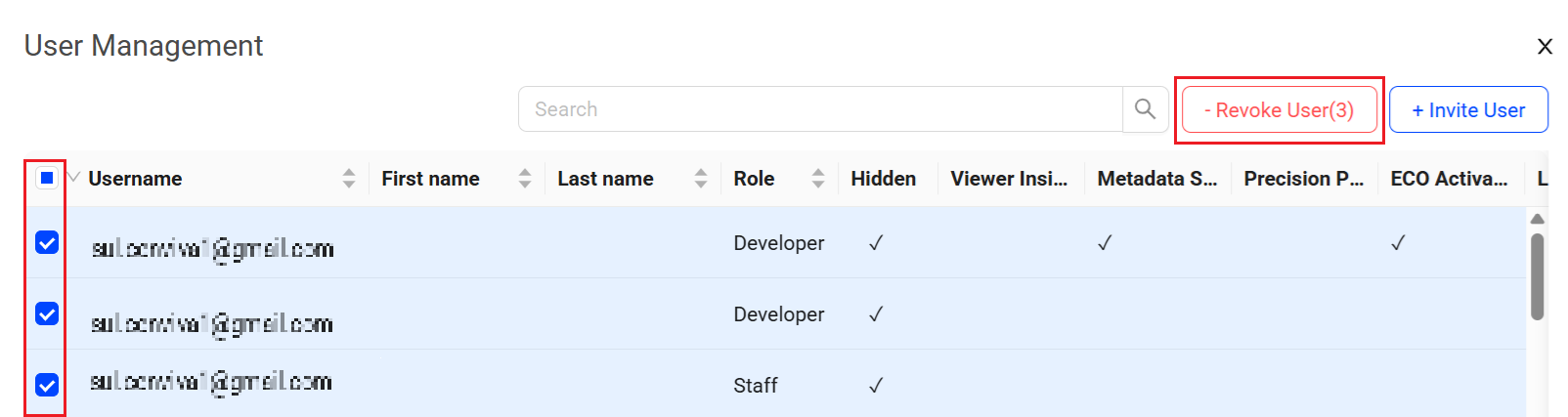The height and width of the screenshot is (417, 1568).
Task: Open selection dropdown chevron beside header checkbox
Action: (73, 178)
